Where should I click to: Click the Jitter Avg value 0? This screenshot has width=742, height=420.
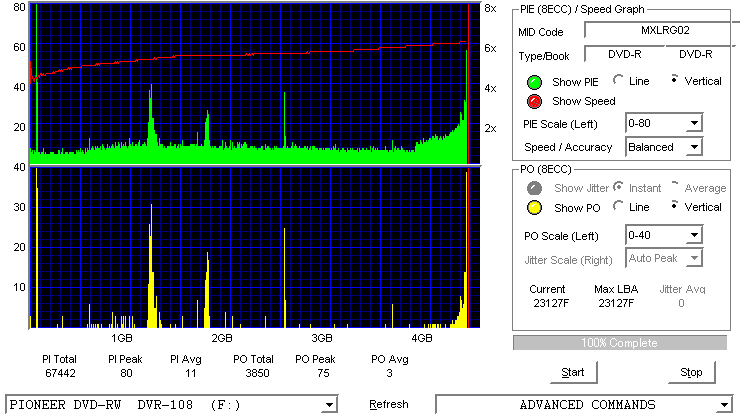[681, 303]
